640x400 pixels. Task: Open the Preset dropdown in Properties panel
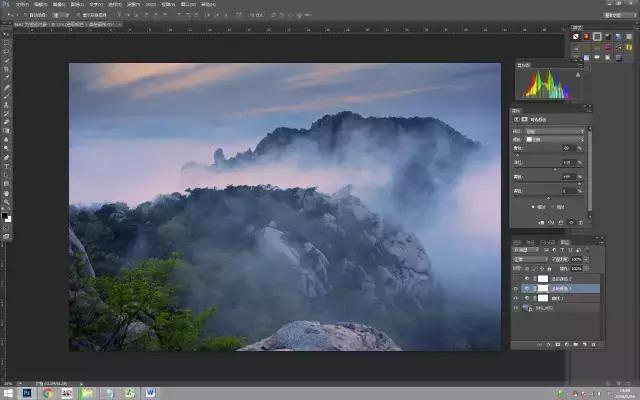pos(555,131)
